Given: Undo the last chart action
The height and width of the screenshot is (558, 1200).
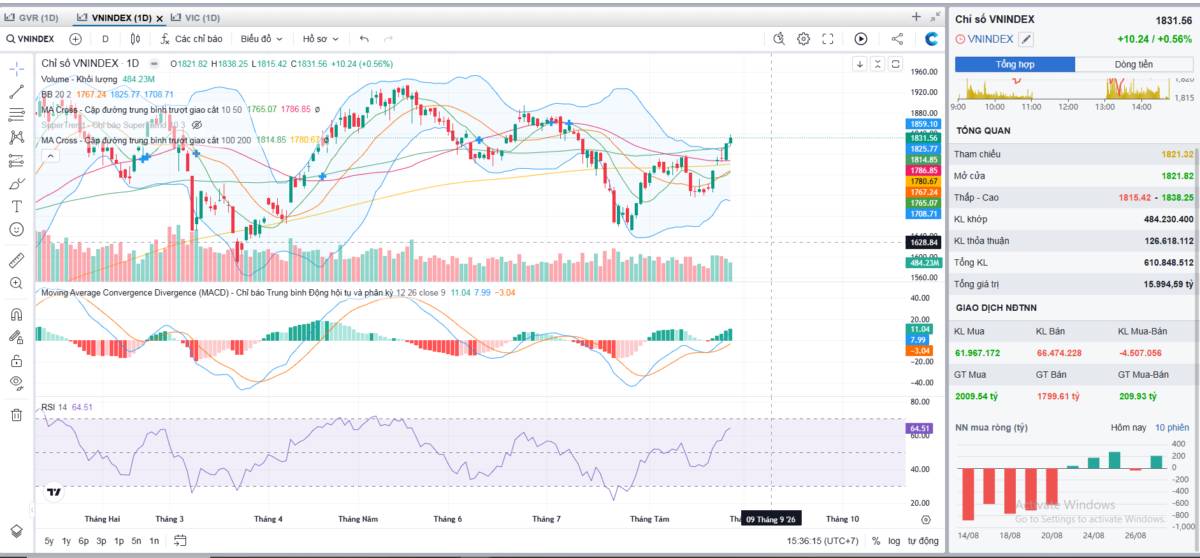Looking at the screenshot, I should [x=364, y=39].
